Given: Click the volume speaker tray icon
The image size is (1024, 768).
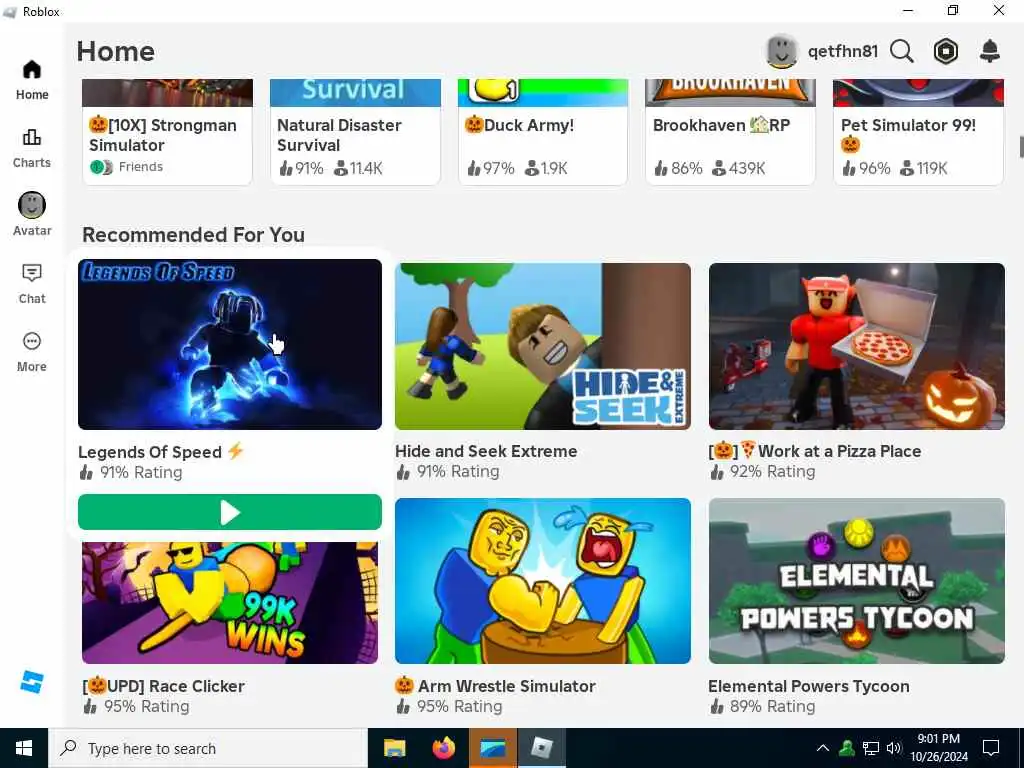Looking at the screenshot, I should tap(894, 748).
